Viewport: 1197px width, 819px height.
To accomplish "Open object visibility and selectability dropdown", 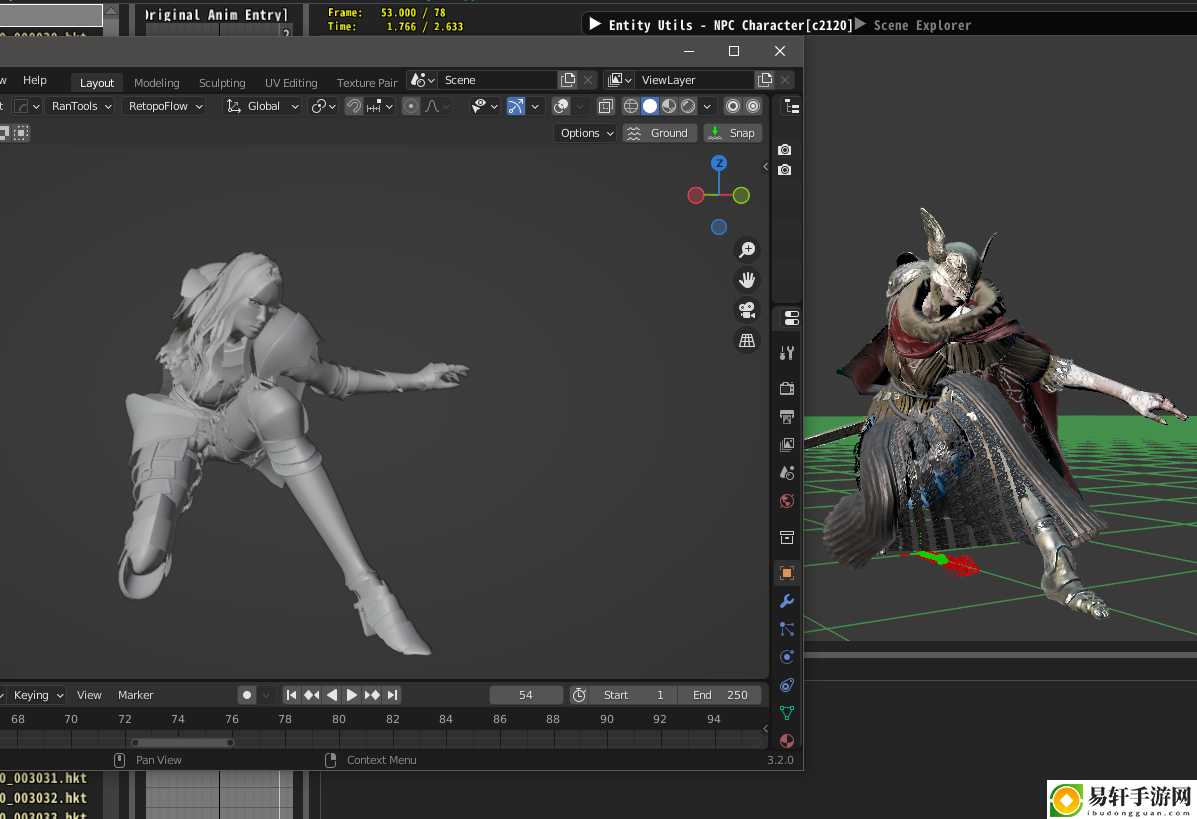I will [x=484, y=106].
